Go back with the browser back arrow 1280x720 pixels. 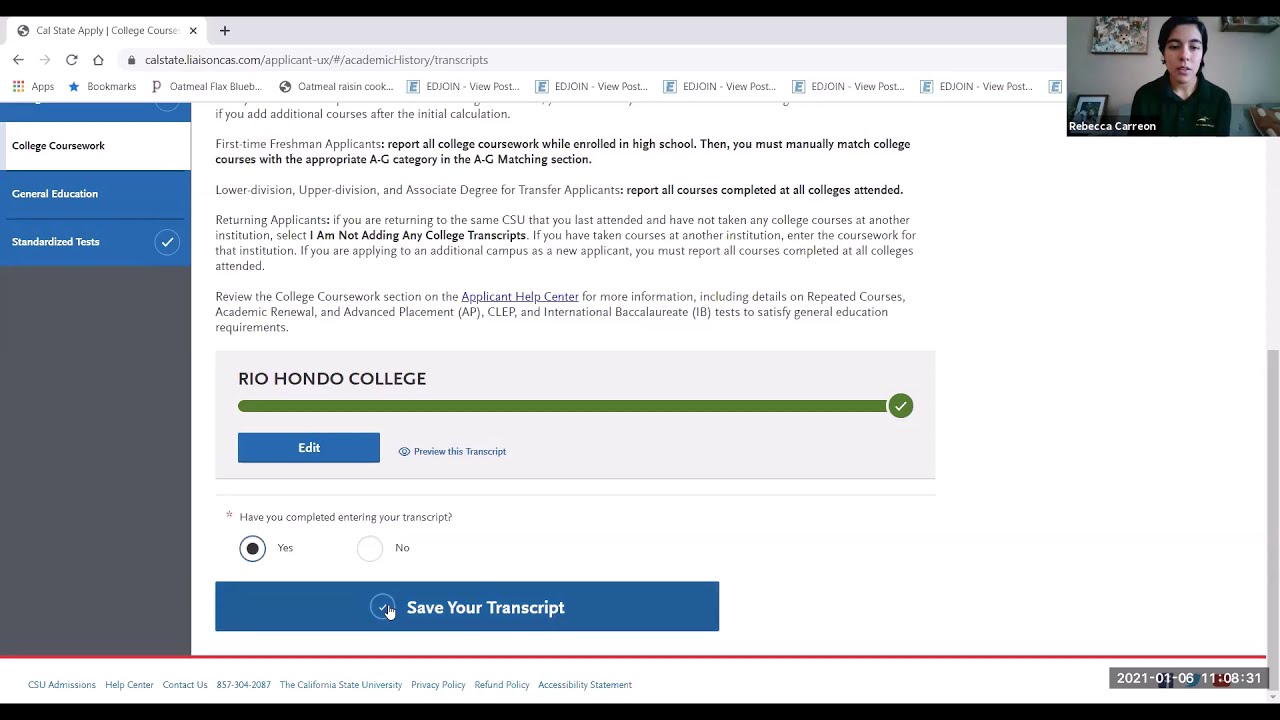18,60
